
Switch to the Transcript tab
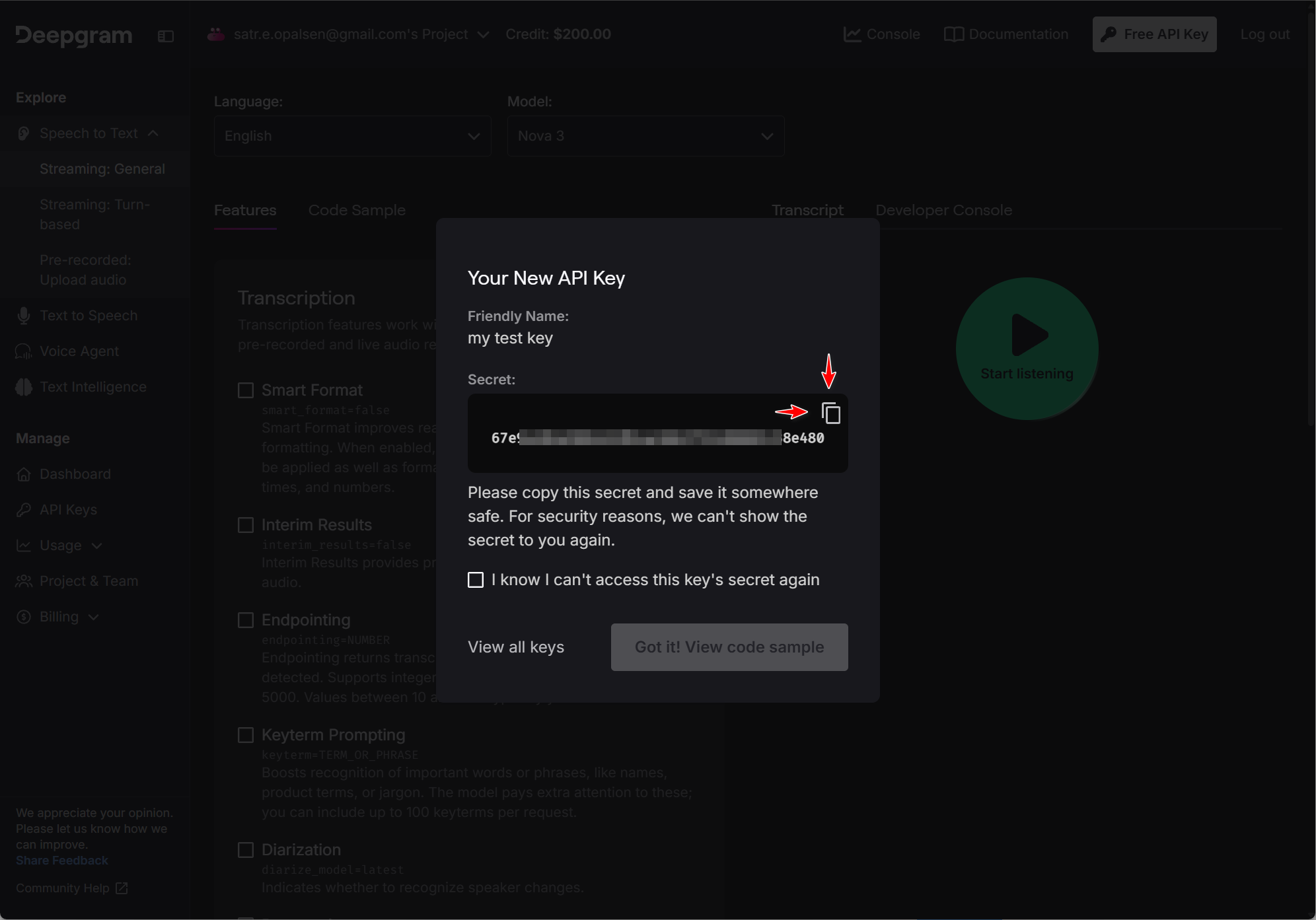pos(807,210)
